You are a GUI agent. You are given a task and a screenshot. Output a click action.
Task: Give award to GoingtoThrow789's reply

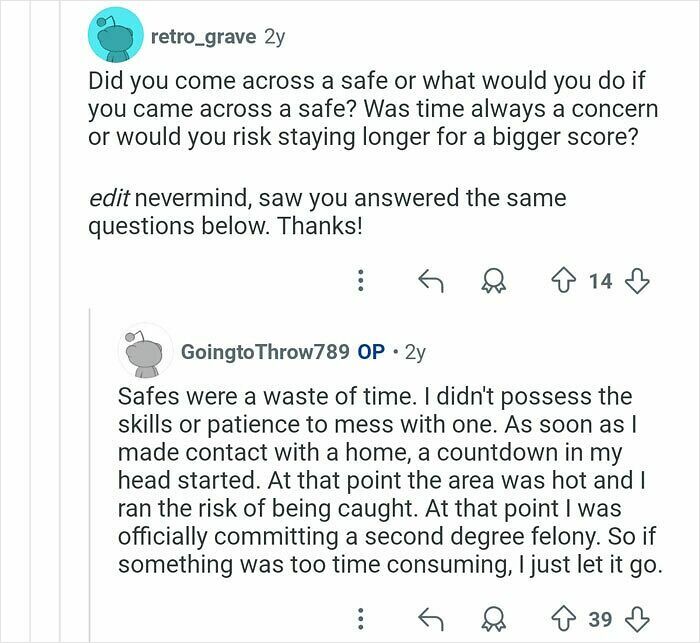[x=494, y=620]
